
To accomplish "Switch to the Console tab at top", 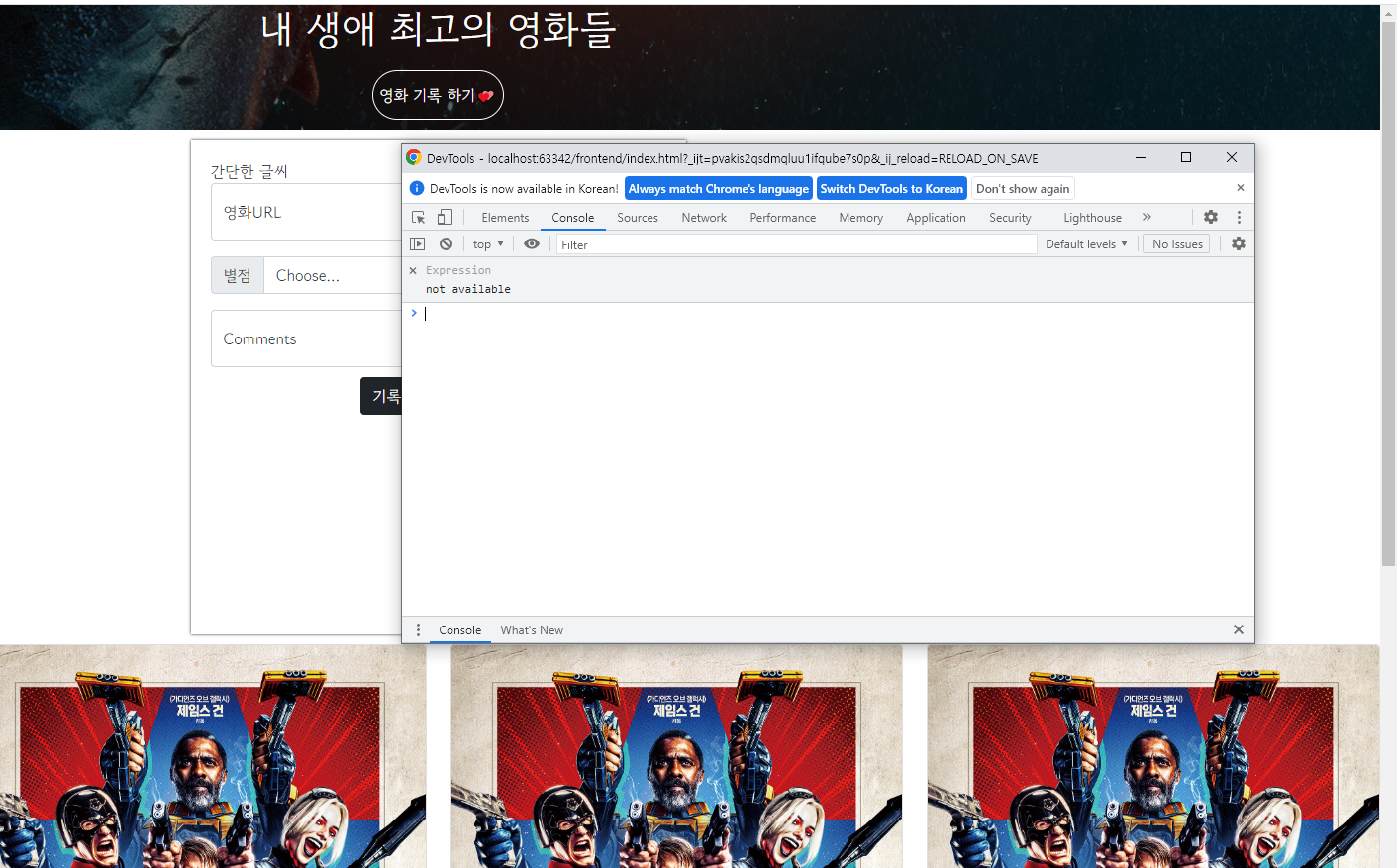I will tap(573, 218).
